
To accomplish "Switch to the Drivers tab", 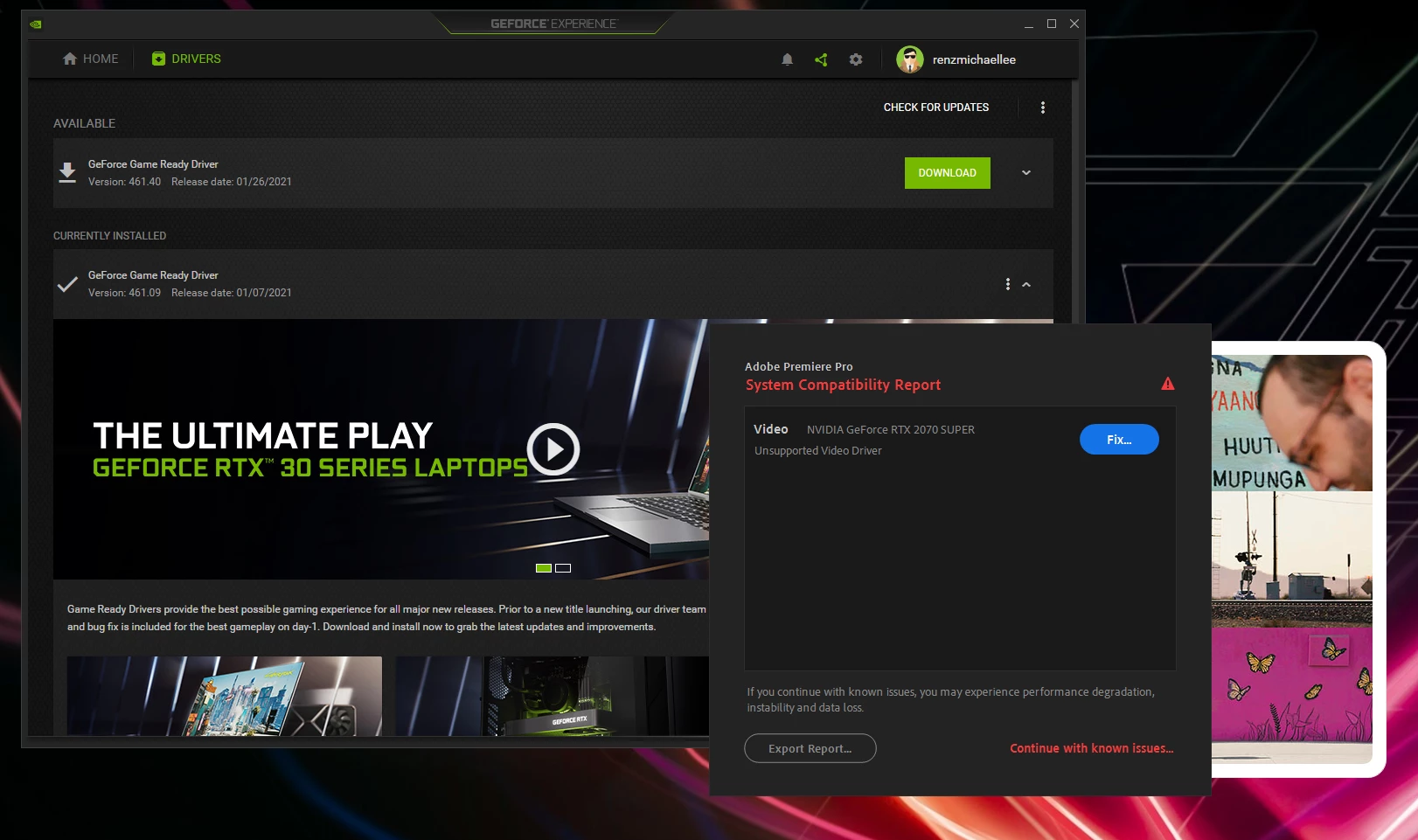I will tap(186, 59).
